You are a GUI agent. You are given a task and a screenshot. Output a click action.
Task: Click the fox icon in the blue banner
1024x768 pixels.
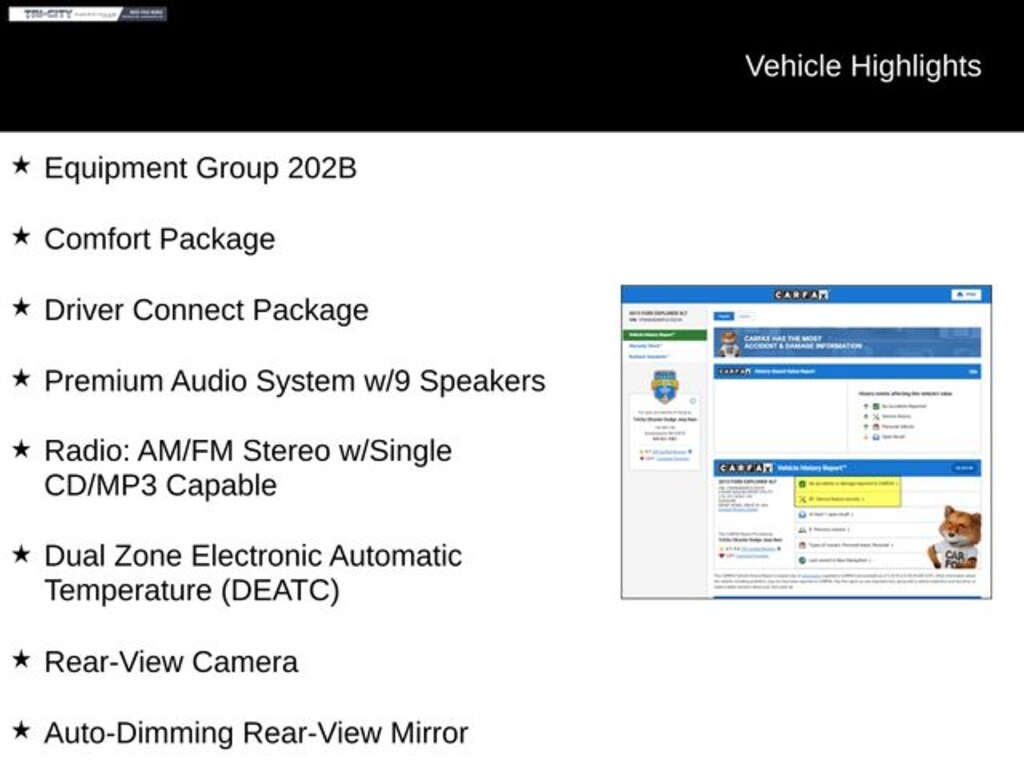(729, 343)
